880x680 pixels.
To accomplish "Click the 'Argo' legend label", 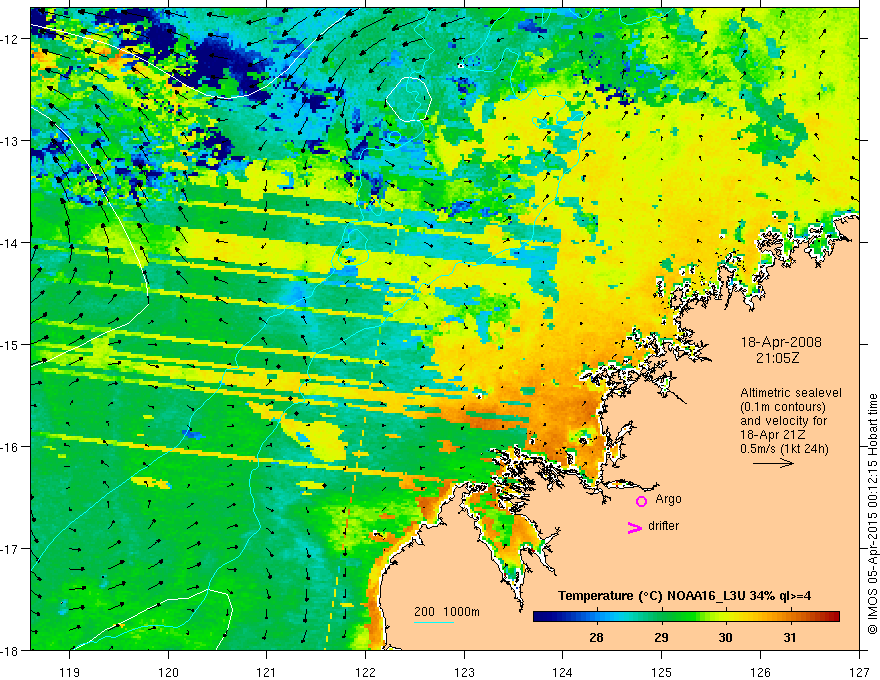I will pos(668,499).
